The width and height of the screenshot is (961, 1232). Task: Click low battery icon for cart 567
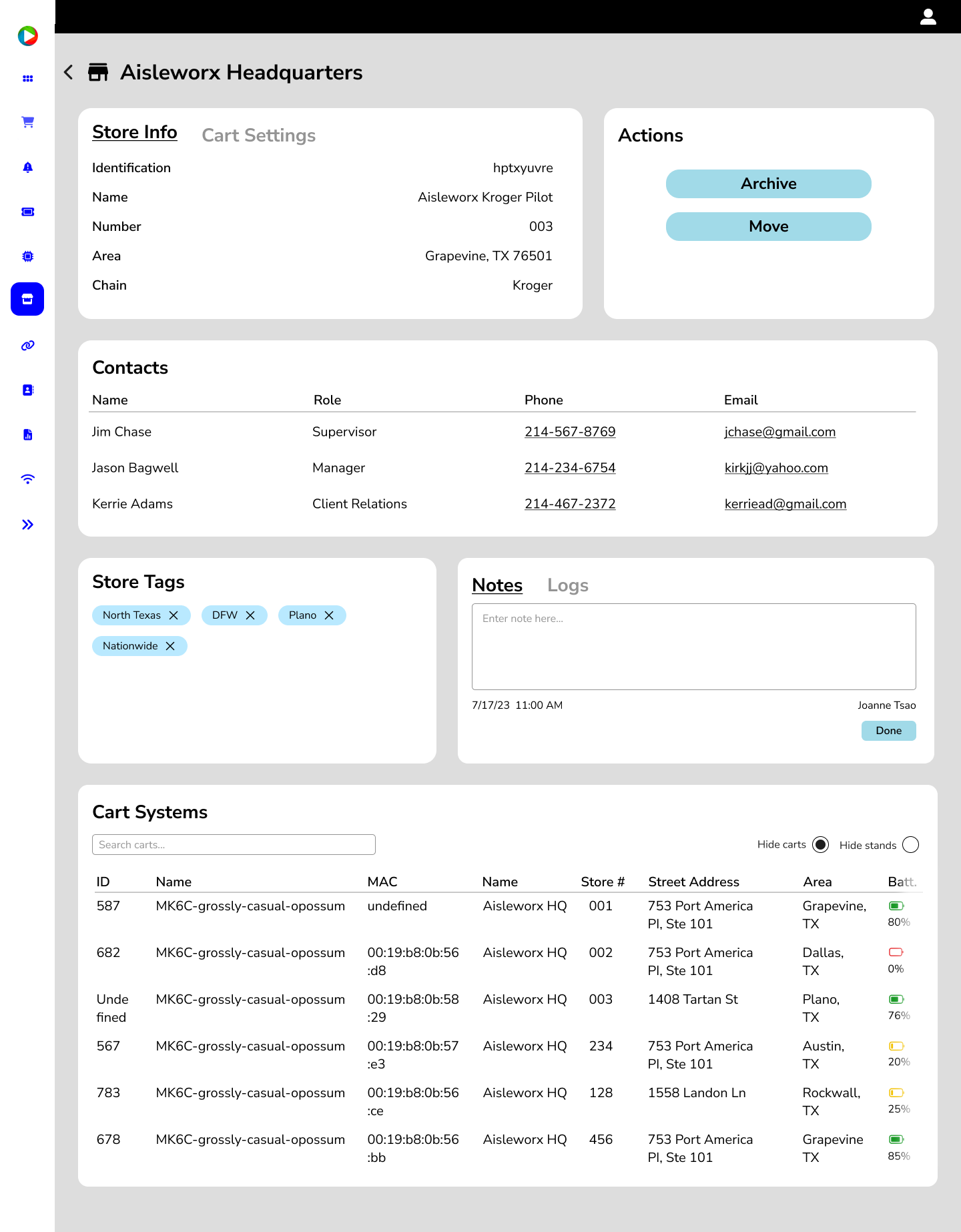pyautogui.click(x=896, y=1046)
